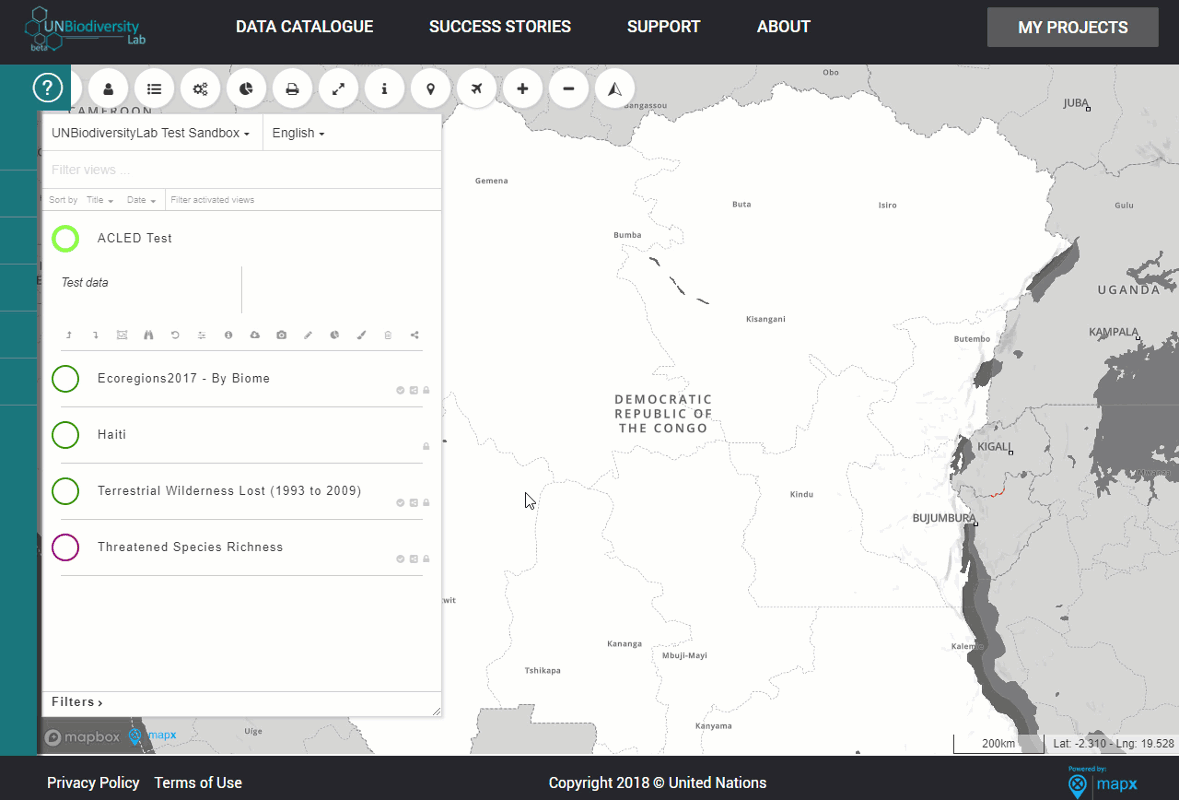Click the pencil edit icon under ACLED Test
The height and width of the screenshot is (800, 1179).
(308, 335)
